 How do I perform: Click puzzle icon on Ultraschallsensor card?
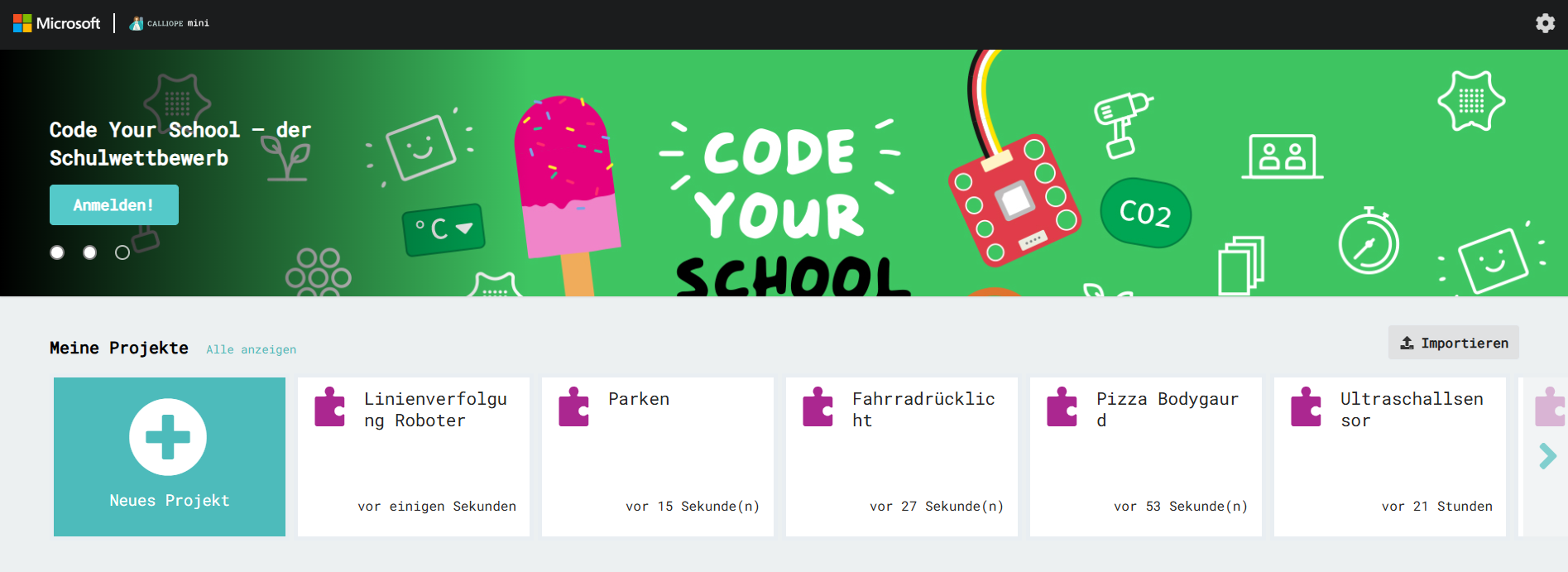1306,407
